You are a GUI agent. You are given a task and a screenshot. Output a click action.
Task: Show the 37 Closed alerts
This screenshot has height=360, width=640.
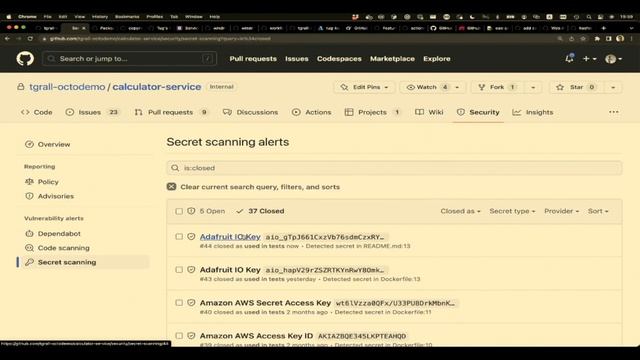pos(260,211)
